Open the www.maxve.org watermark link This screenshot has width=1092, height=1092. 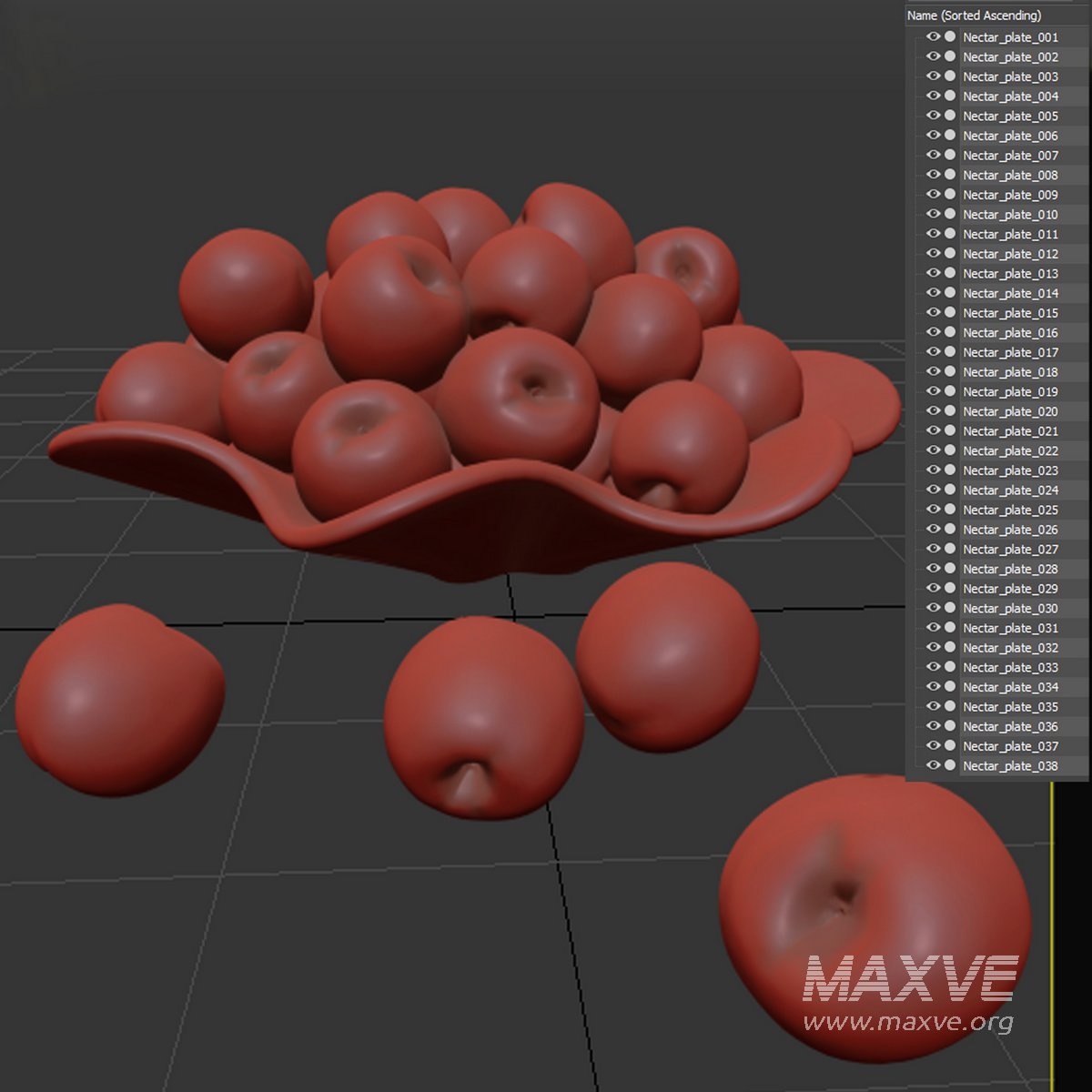908,1022
